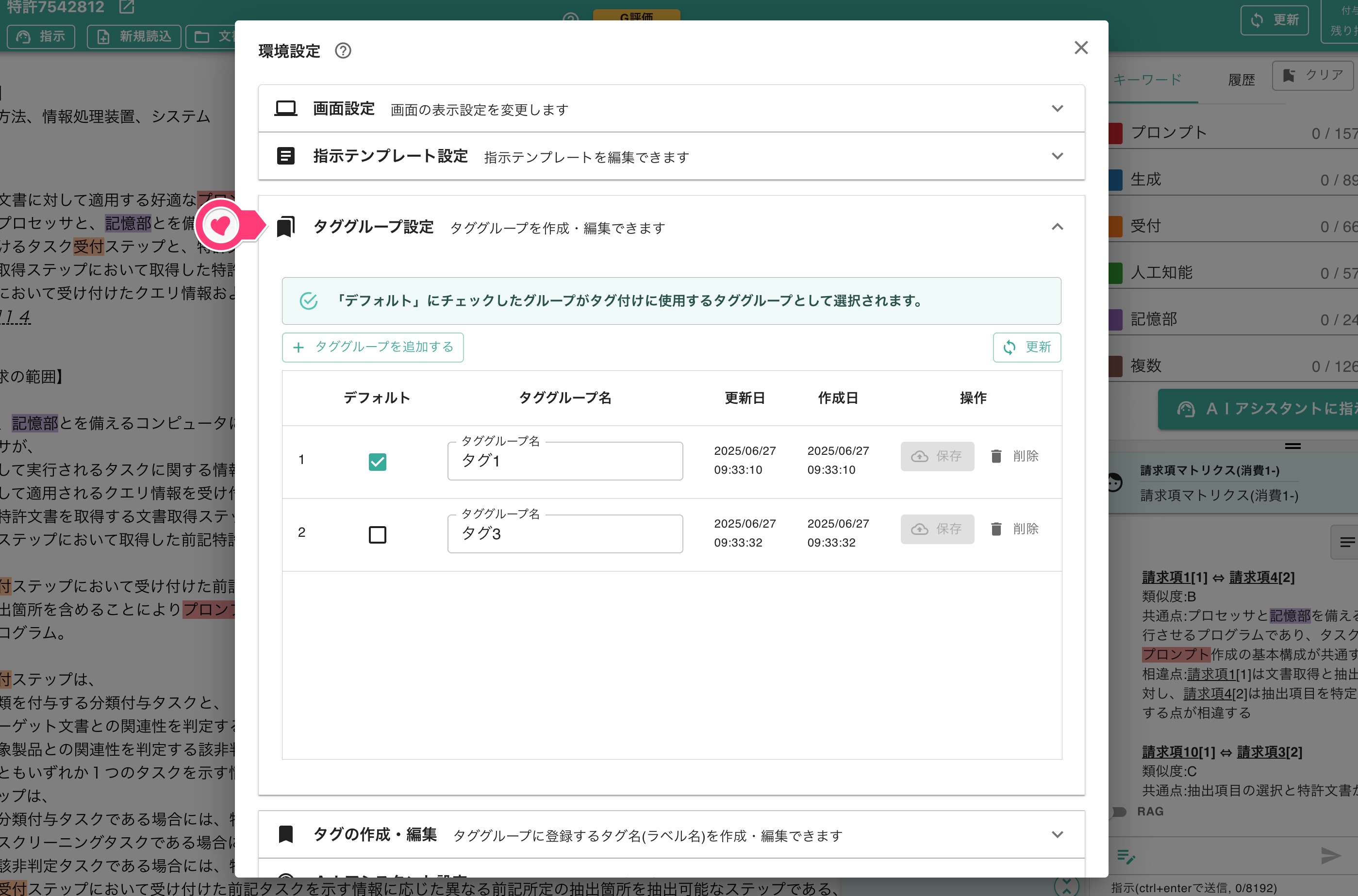The image size is (1358, 896).
Task: Click the trash icon in the タグ3 row
Action: (x=996, y=529)
